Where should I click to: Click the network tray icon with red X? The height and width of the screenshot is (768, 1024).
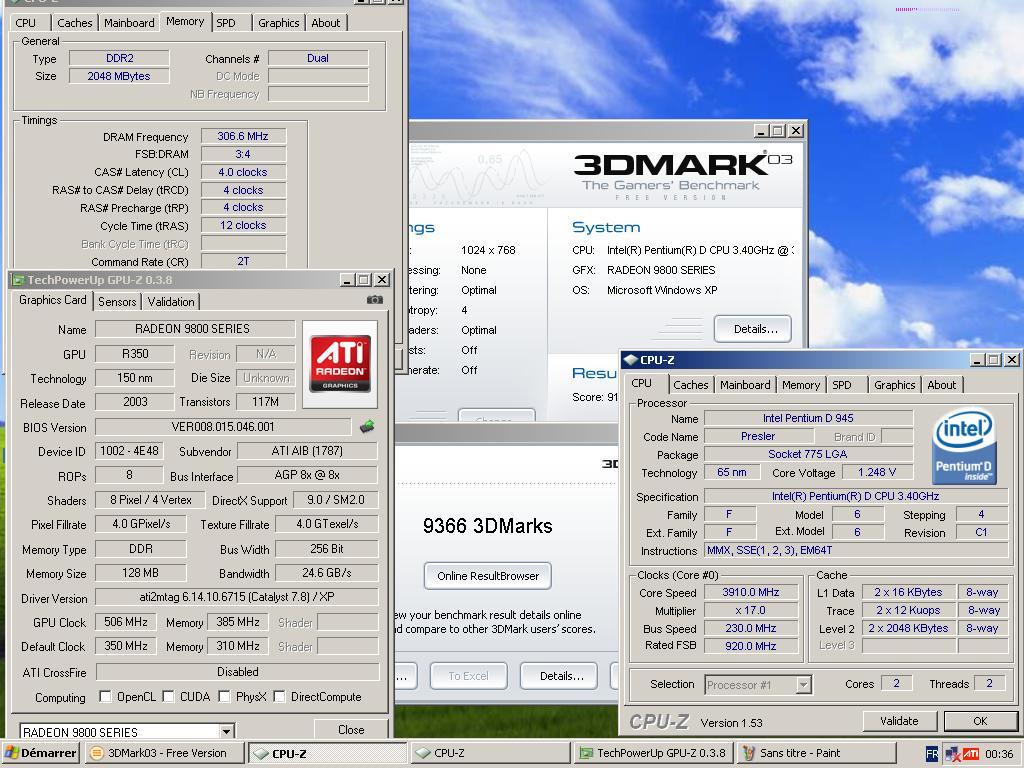[952, 754]
